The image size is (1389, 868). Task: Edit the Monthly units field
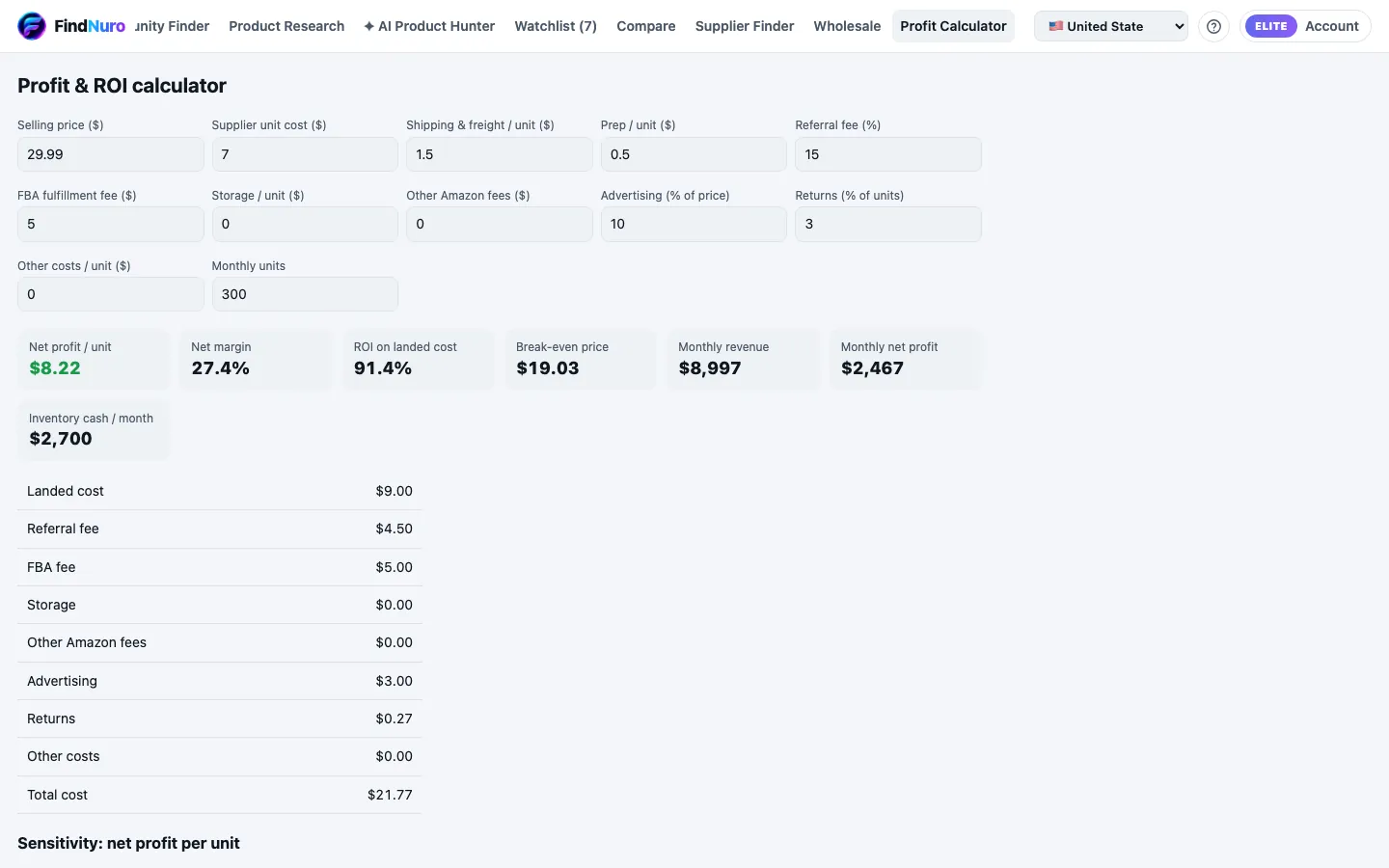pos(305,294)
